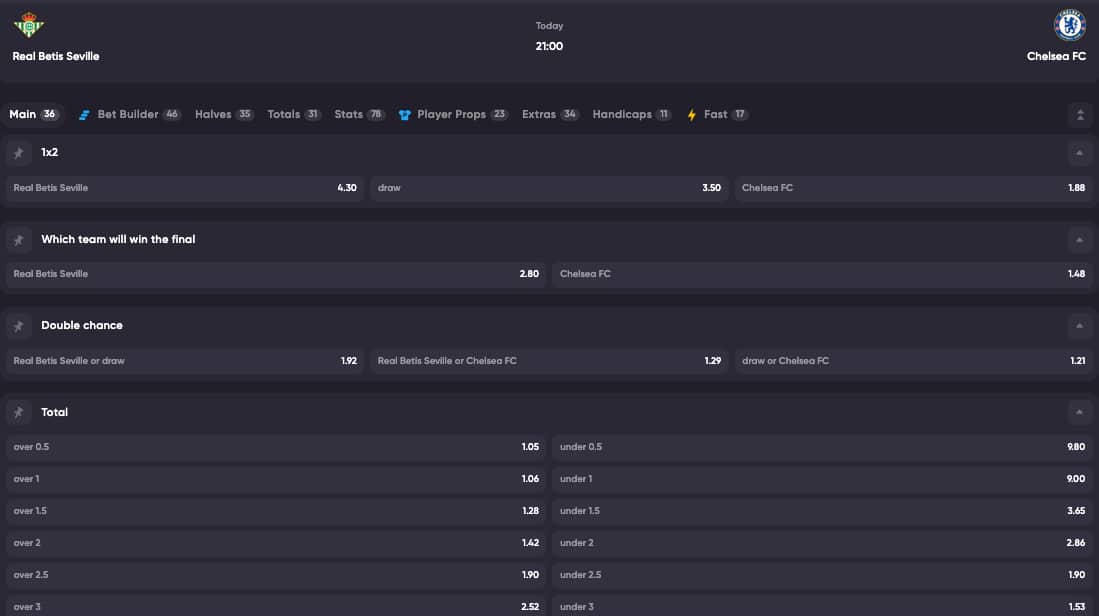This screenshot has height=616, width=1099.
Task: Click the 21:00 kickoff time
Action: (550, 46)
